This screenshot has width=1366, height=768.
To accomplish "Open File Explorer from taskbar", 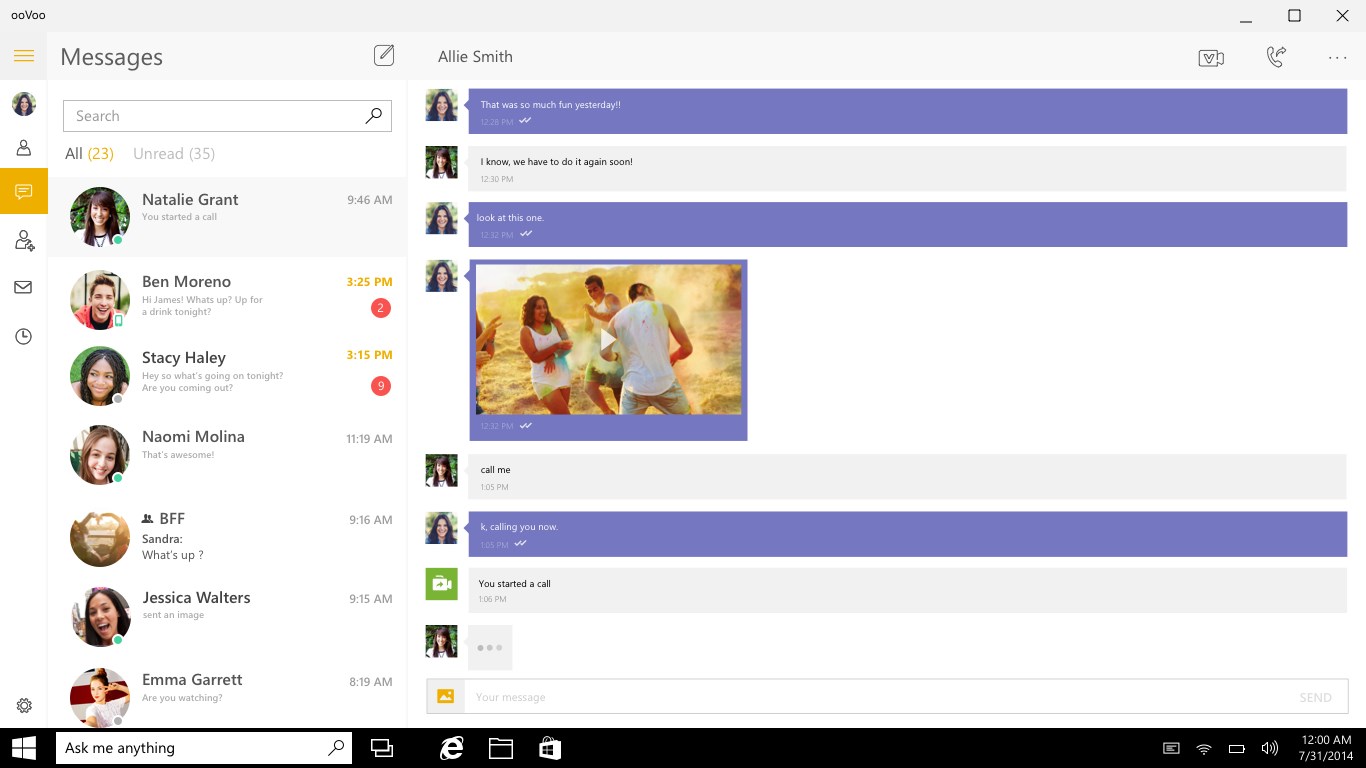I will tap(500, 748).
